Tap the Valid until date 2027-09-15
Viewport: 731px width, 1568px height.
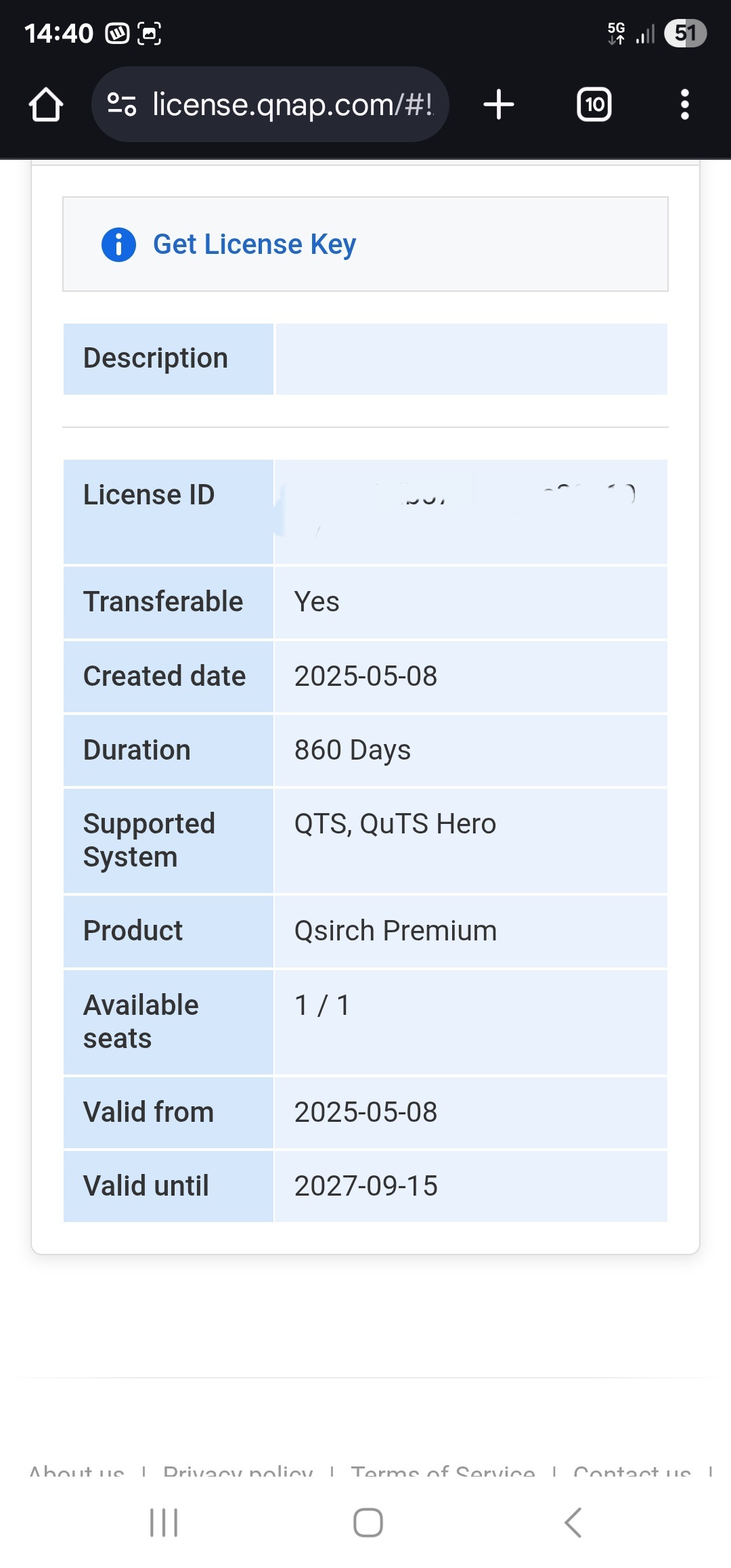(365, 1186)
